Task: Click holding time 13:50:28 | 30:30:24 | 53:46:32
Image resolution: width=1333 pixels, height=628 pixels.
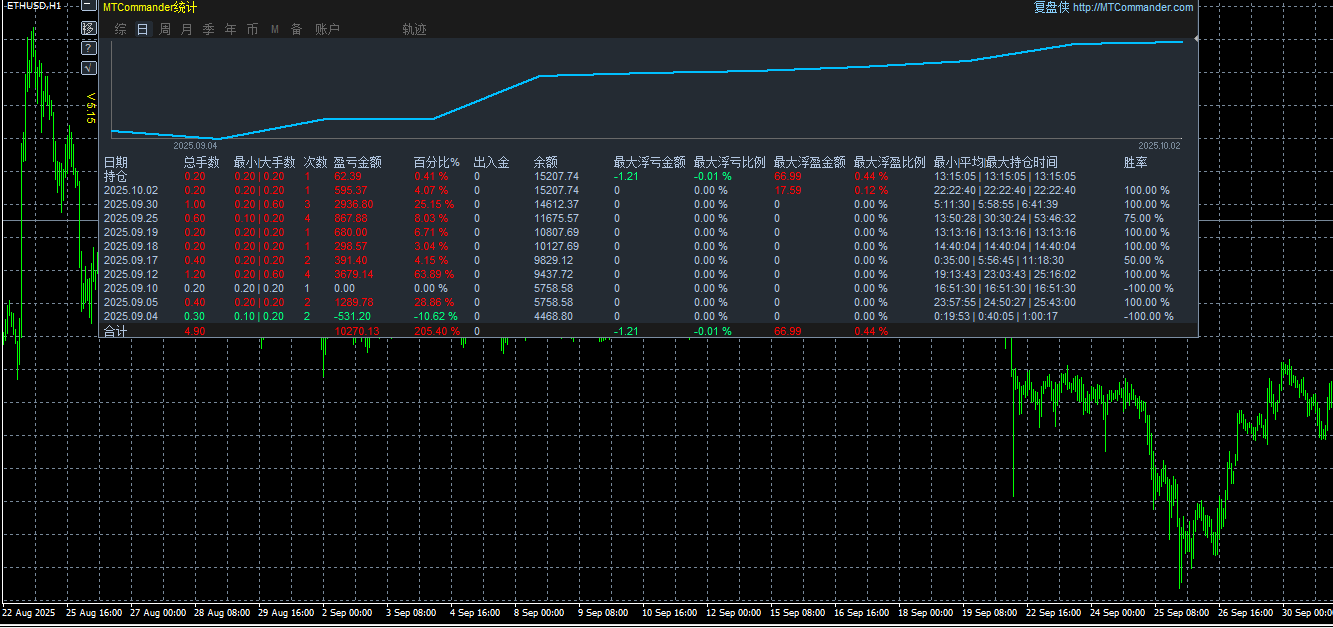Action: tap(1005, 218)
